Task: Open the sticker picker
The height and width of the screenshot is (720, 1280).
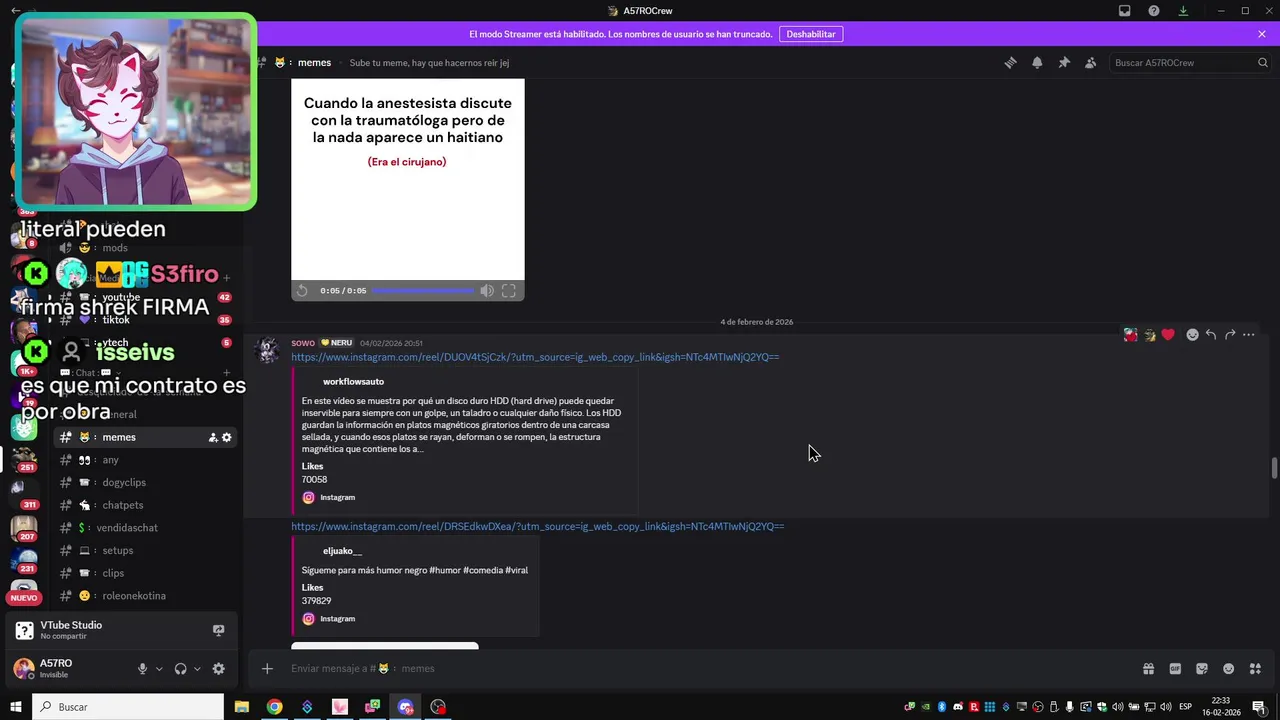Action: (1202, 669)
